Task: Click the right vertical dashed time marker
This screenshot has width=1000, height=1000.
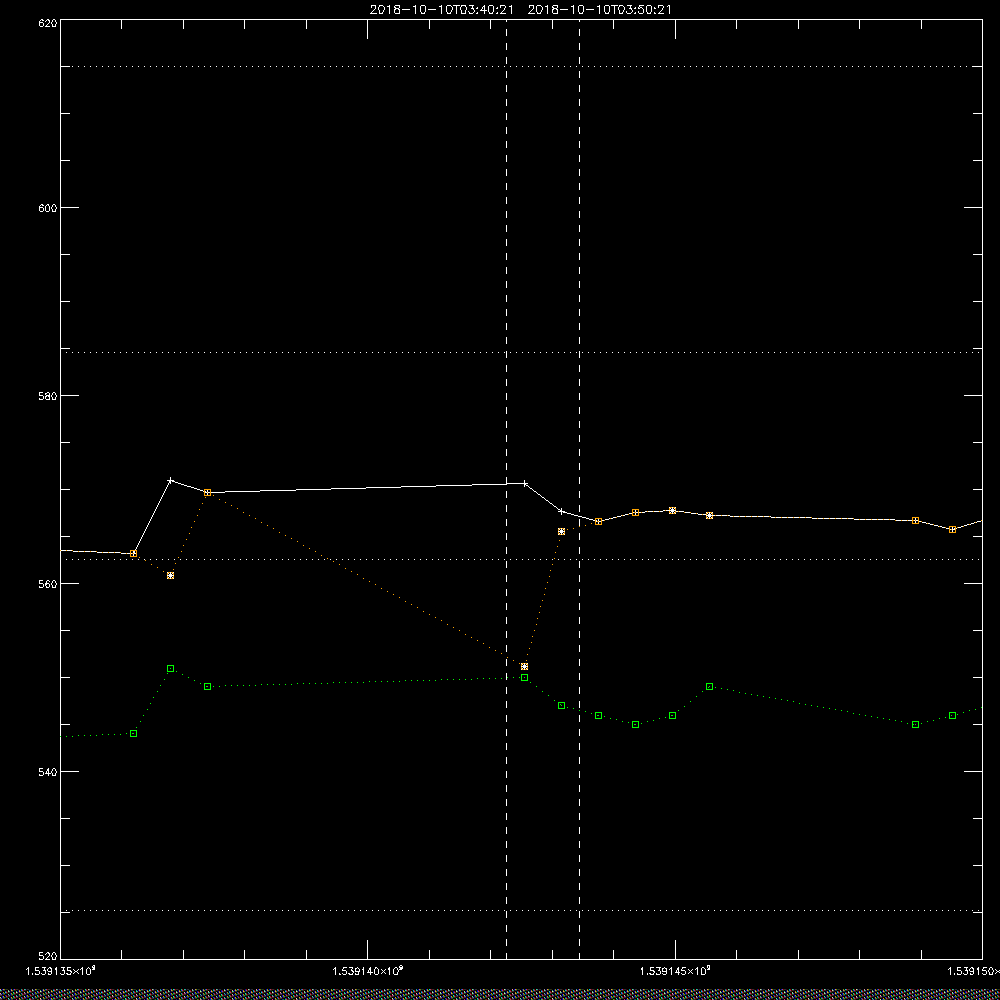Action: point(579,489)
